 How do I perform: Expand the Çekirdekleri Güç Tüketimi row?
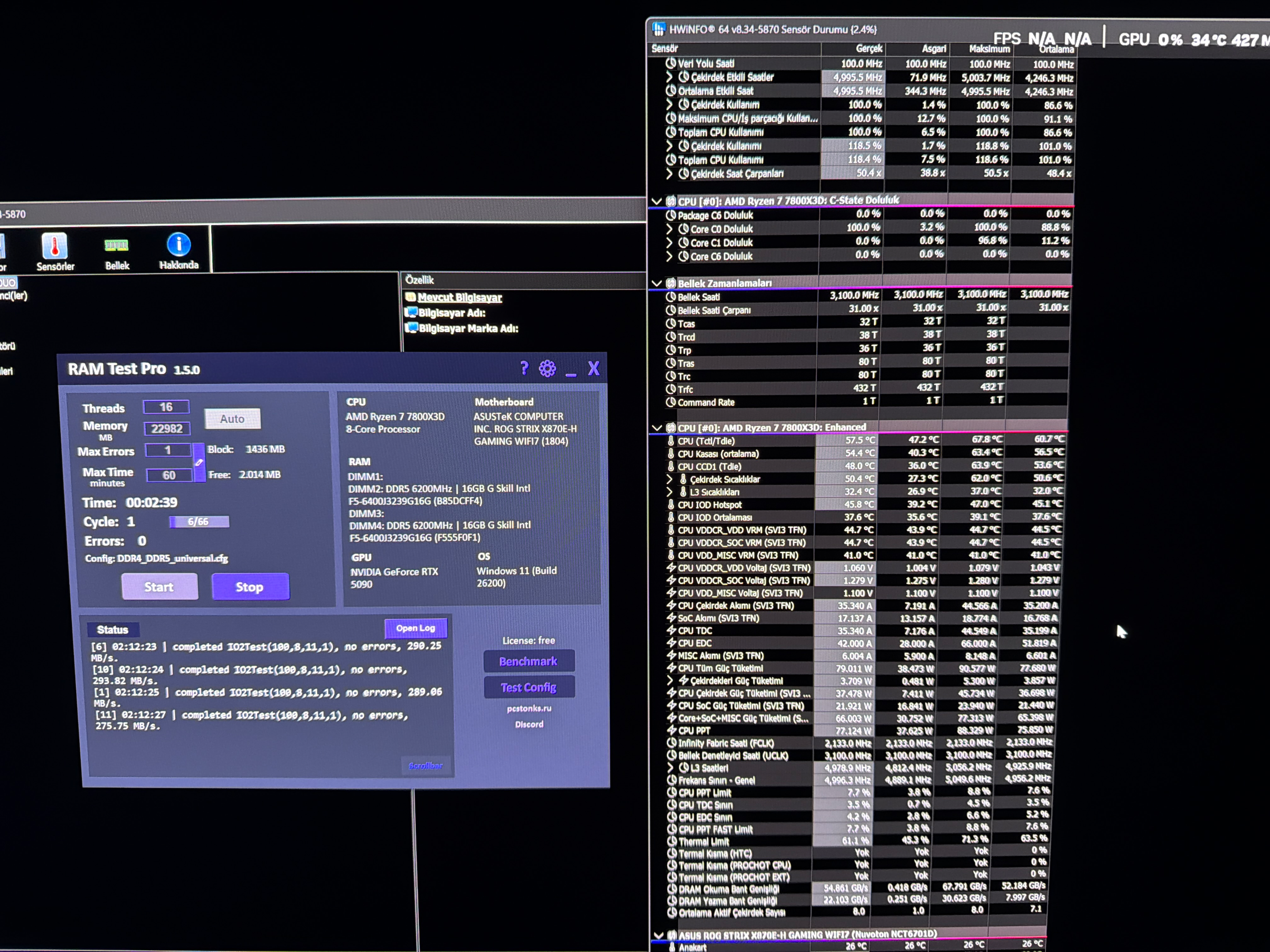click(670, 681)
